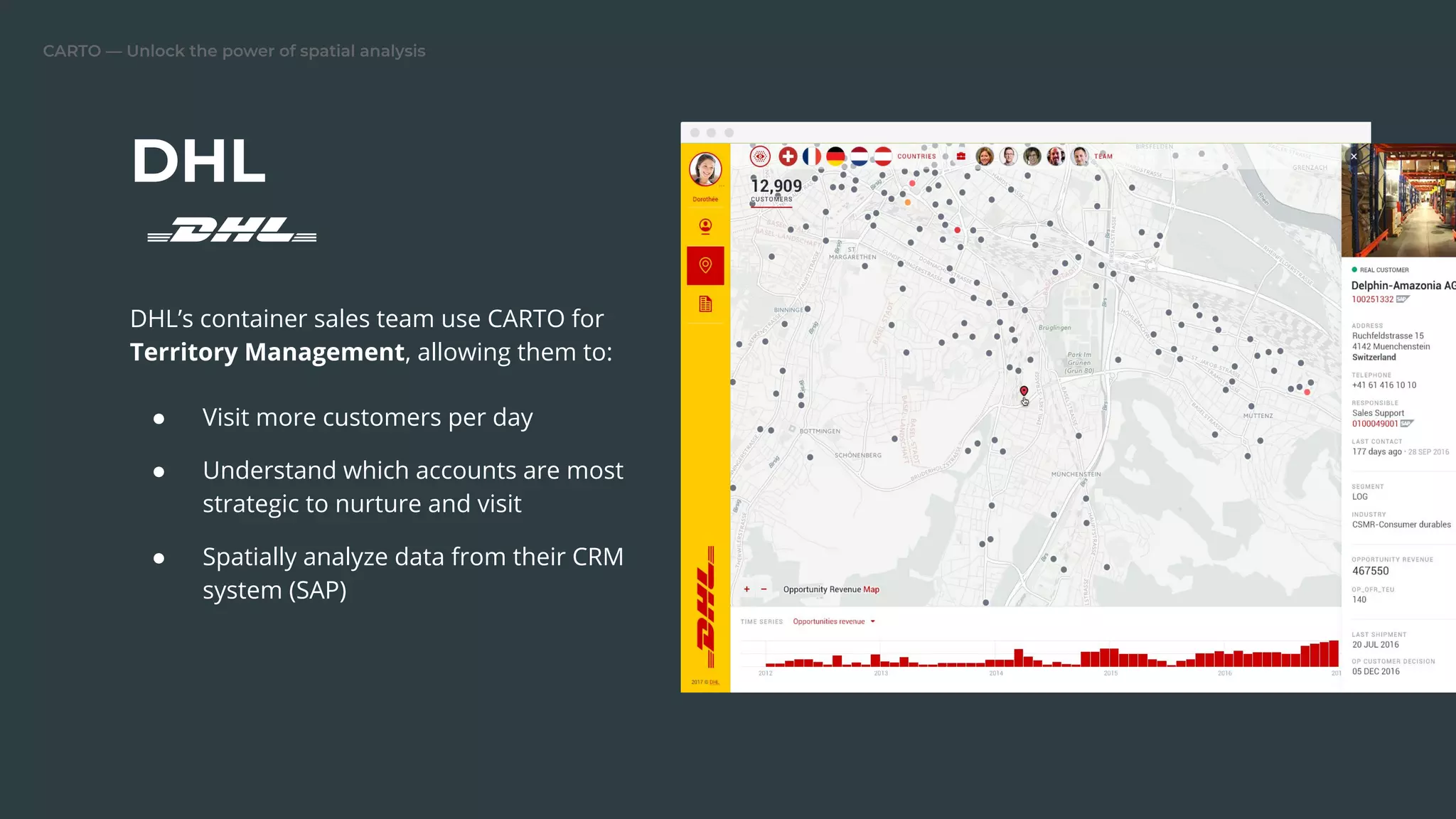Select the first team member avatar
Screen dimensions: 1456x819
(985, 156)
